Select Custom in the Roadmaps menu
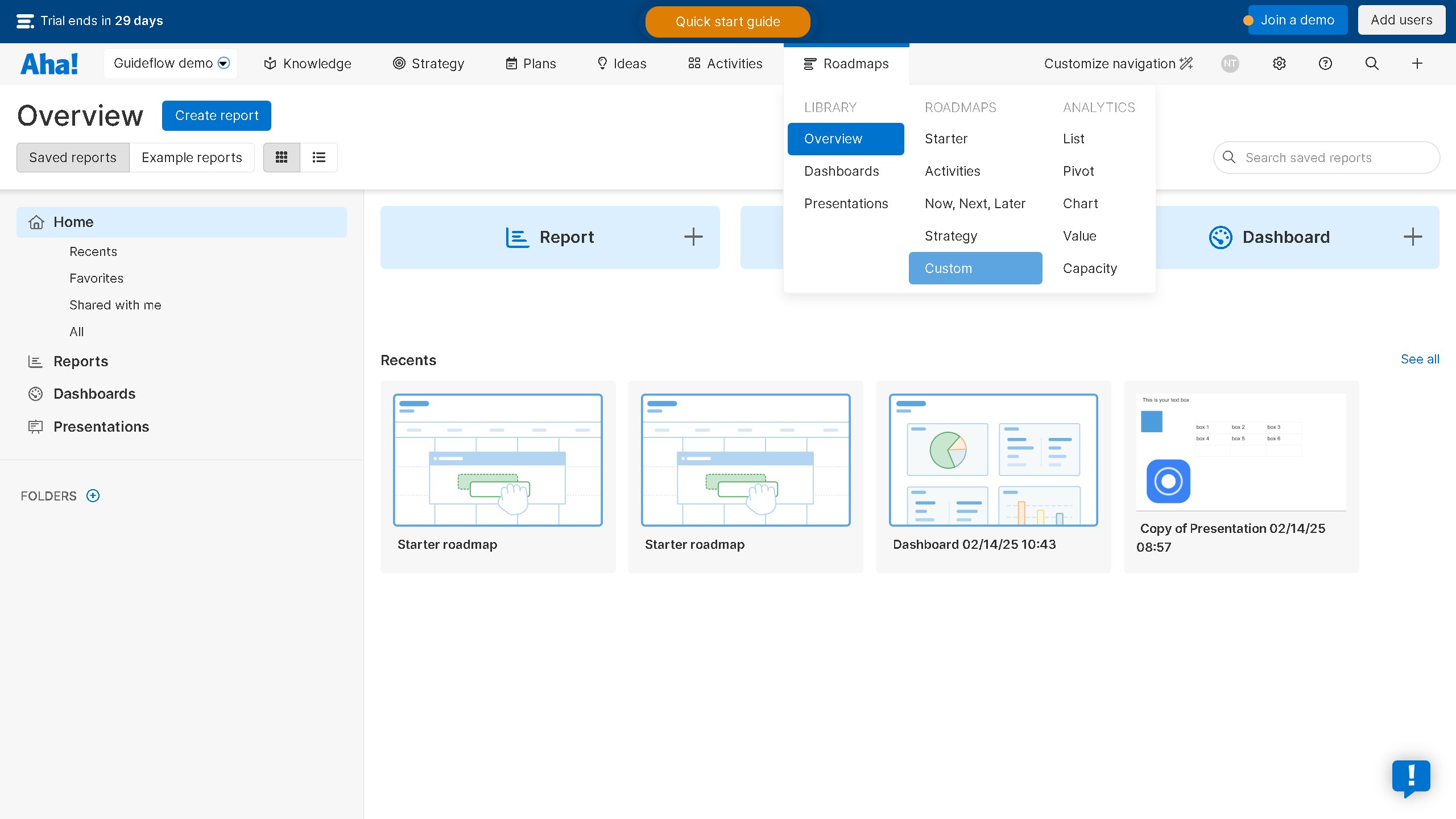Viewport: 1456px width, 819px height. click(x=975, y=268)
